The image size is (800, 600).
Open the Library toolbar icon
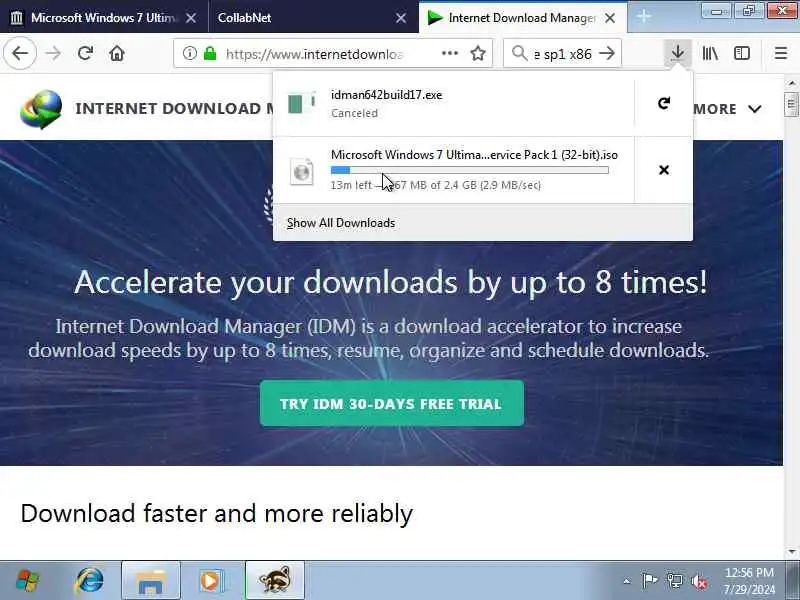(710, 53)
